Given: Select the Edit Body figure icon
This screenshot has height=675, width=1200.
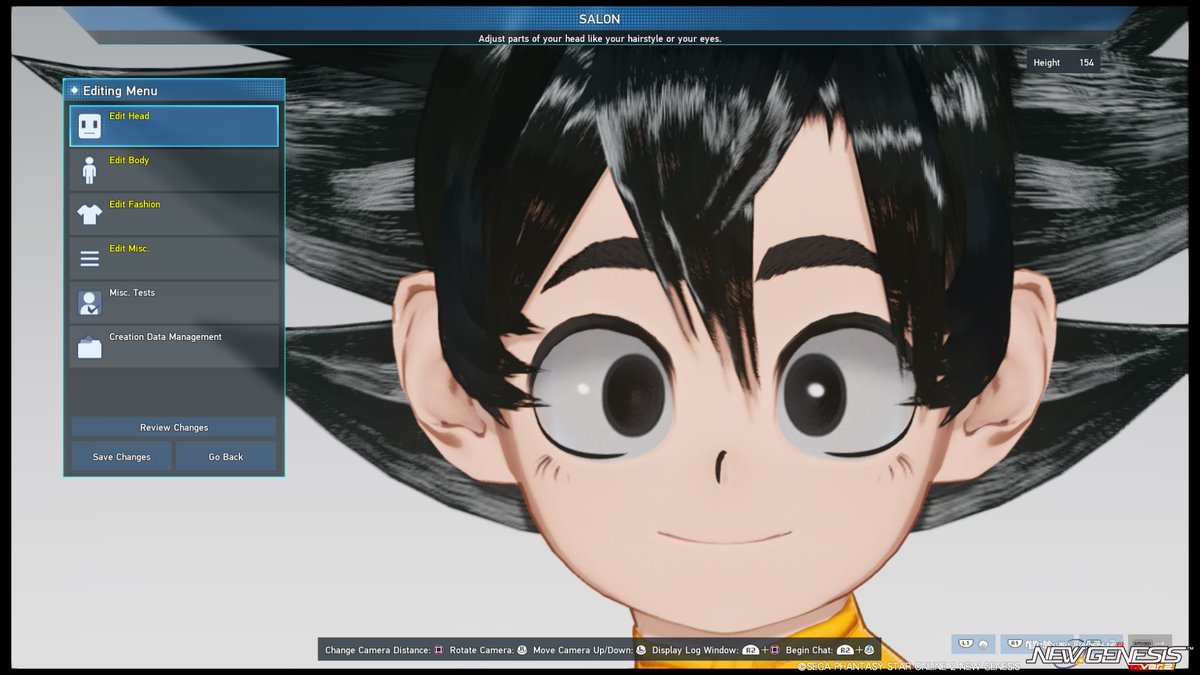Looking at the screenshot, I should 89,170.
